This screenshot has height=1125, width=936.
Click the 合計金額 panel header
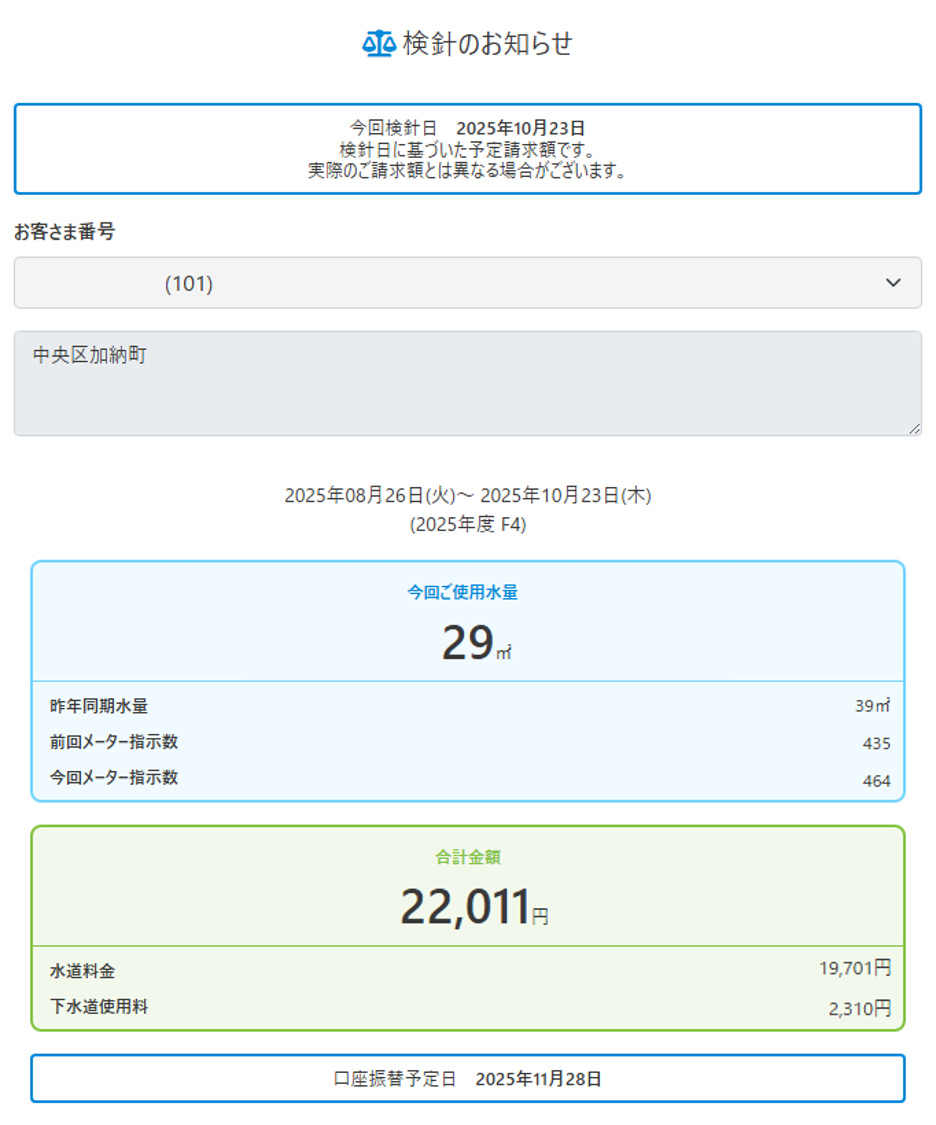pyautogui.click(x=468, y=857)
